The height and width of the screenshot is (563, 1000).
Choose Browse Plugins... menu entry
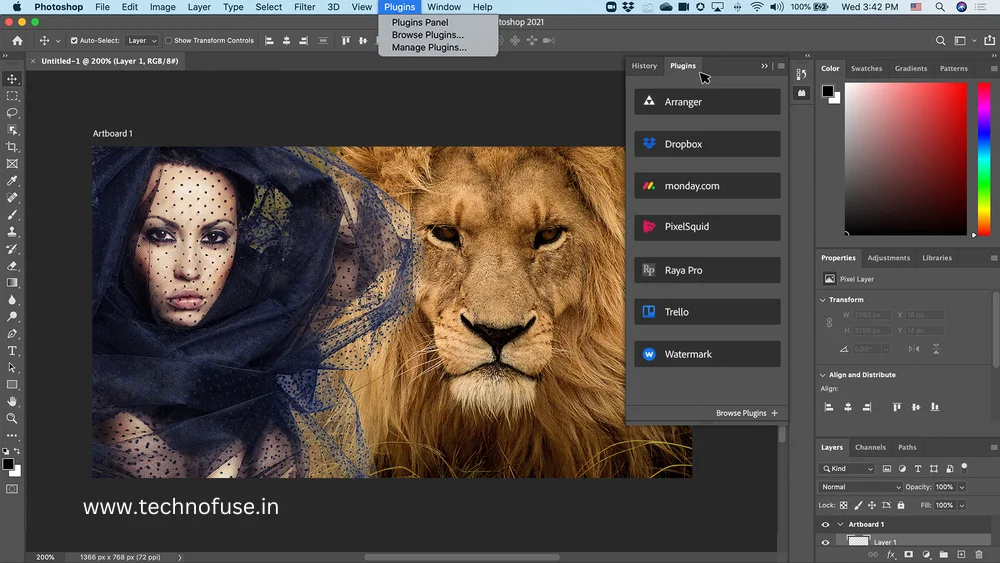(x=428, y=35)
